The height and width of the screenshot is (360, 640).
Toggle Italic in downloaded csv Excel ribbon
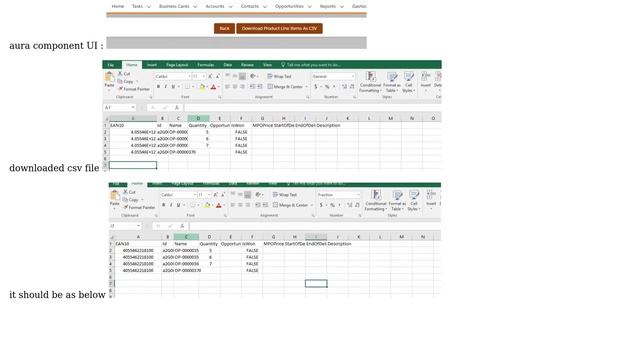166,87
